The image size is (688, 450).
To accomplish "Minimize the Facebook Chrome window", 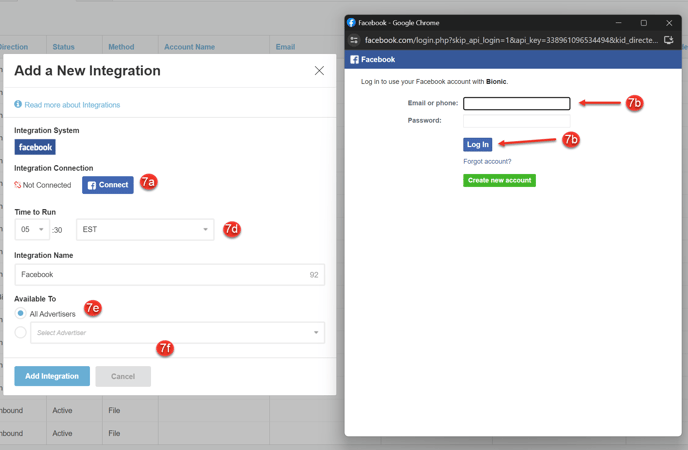I will [x=618, y=23].
